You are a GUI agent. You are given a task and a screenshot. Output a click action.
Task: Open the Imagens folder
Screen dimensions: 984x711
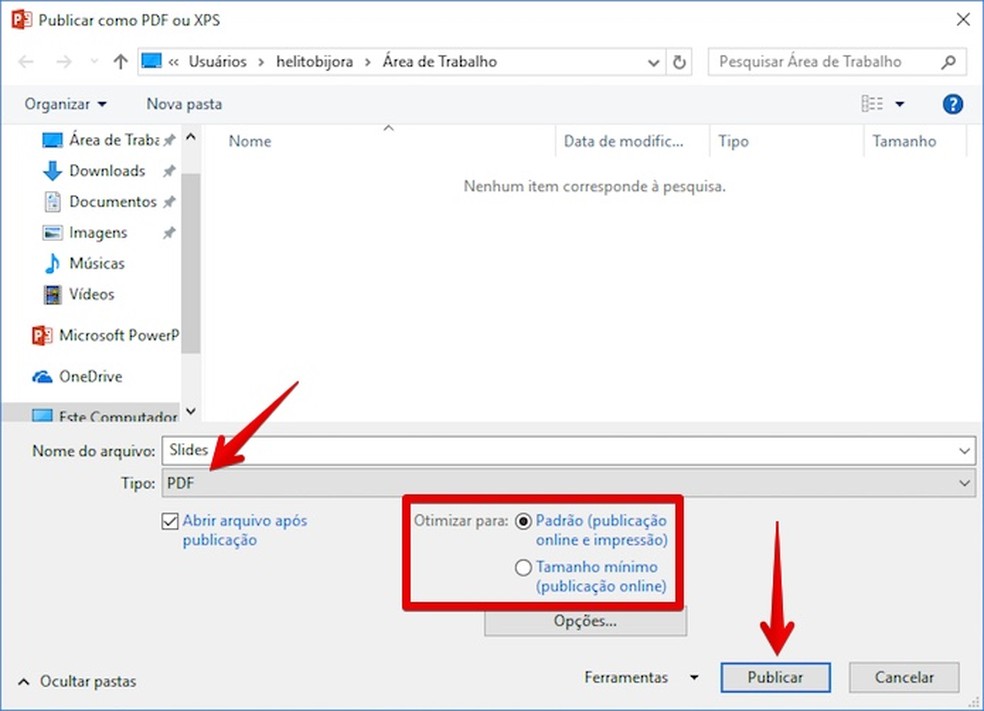click(97, 232)
